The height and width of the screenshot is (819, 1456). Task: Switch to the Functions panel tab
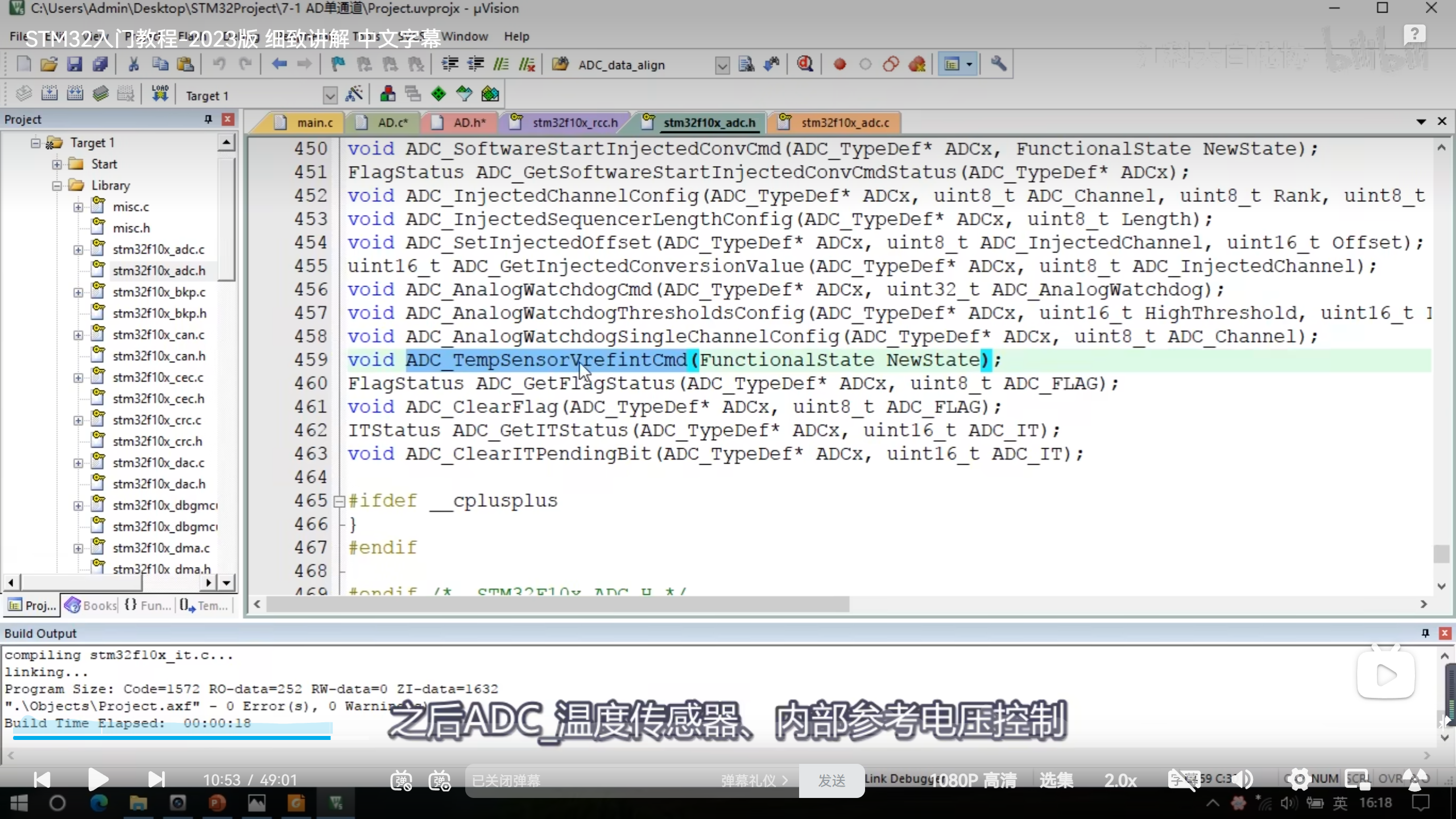coord(148,606)
